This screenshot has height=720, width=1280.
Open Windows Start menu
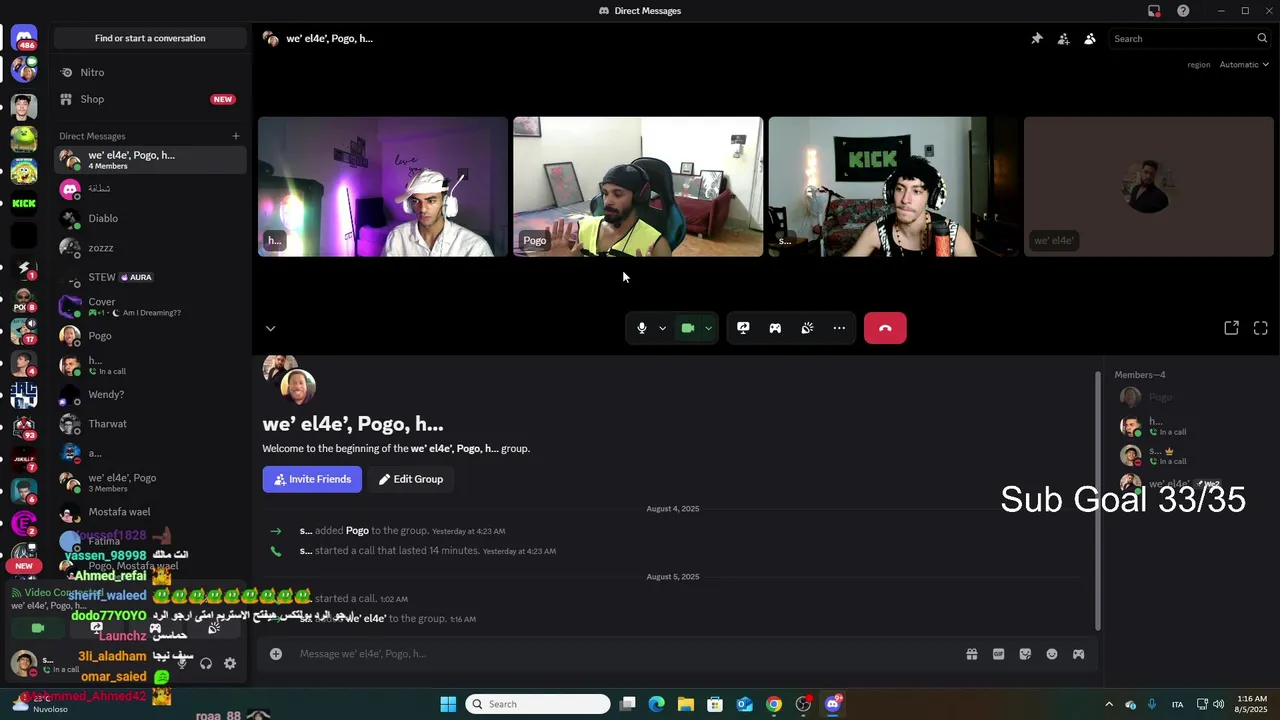pyautogui.click(x=448, y=704)
